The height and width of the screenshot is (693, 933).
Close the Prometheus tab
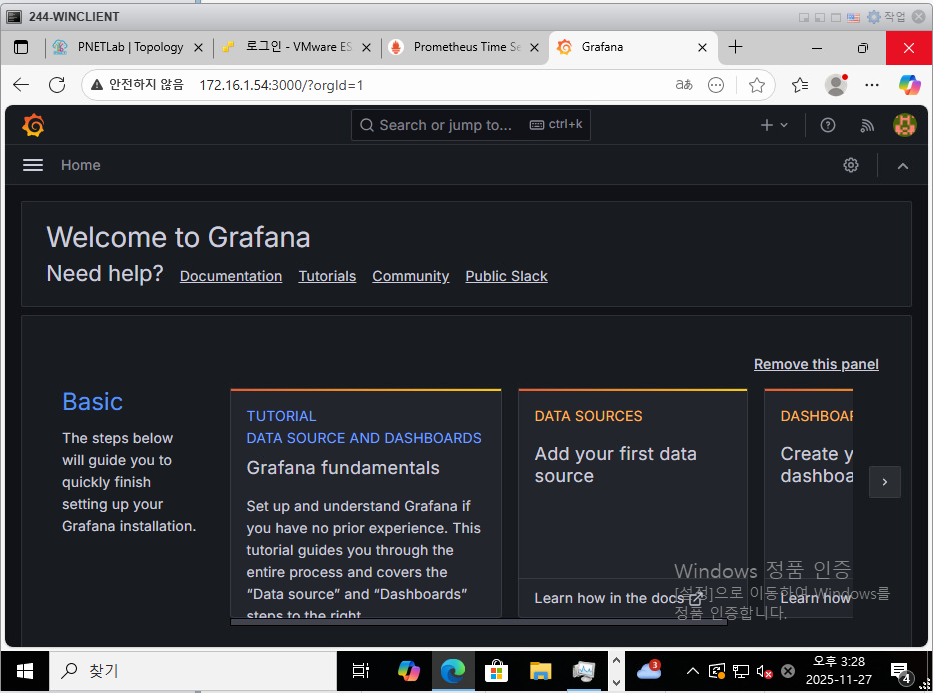534,48
